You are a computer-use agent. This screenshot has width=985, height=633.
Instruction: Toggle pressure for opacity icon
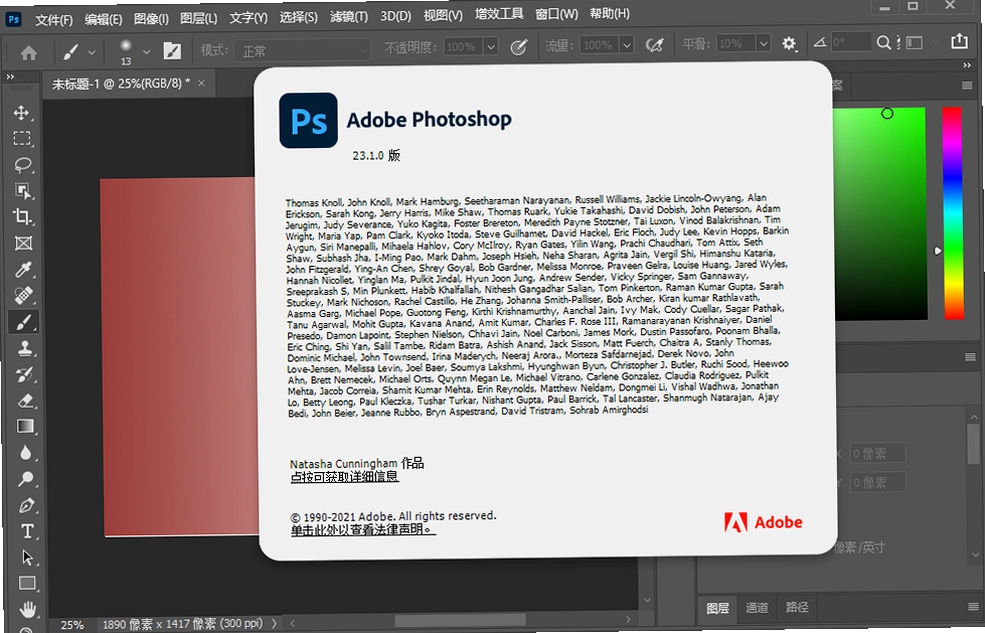(x=518, y=47)
